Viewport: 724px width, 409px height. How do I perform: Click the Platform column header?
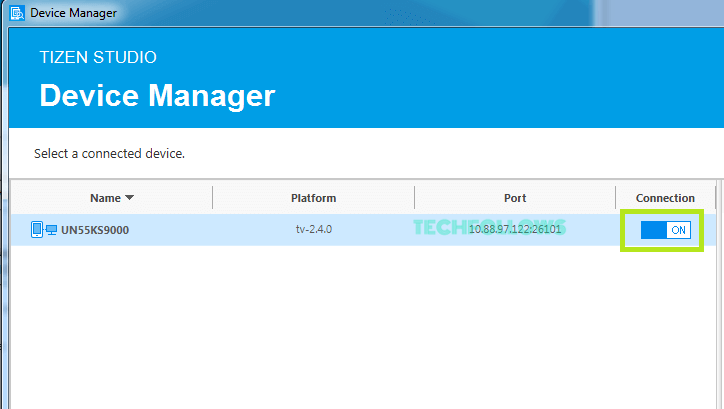[x=314, y=198]
